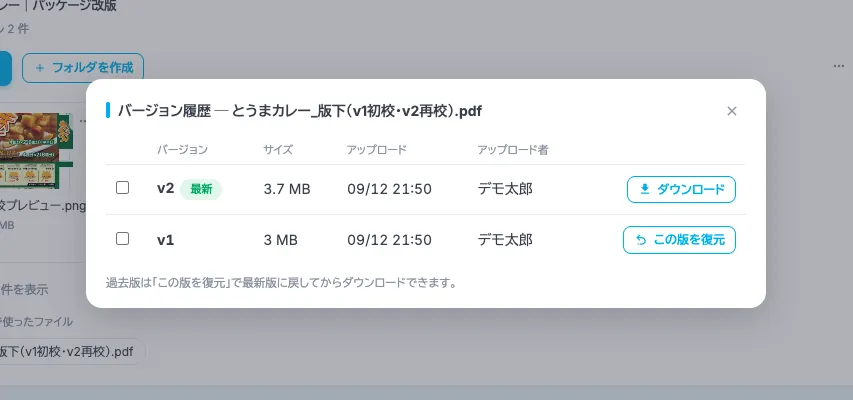Tick the checkbox for version v2

point(122,188)
